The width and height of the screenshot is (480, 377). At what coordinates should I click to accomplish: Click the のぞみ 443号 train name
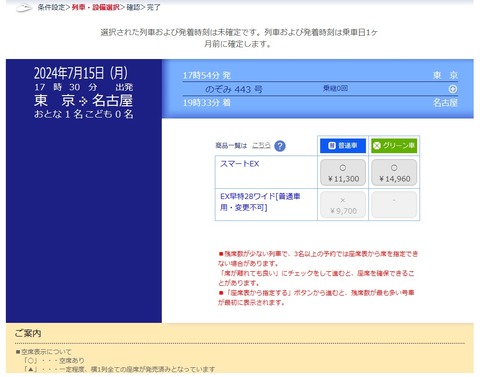coord(234,89)
